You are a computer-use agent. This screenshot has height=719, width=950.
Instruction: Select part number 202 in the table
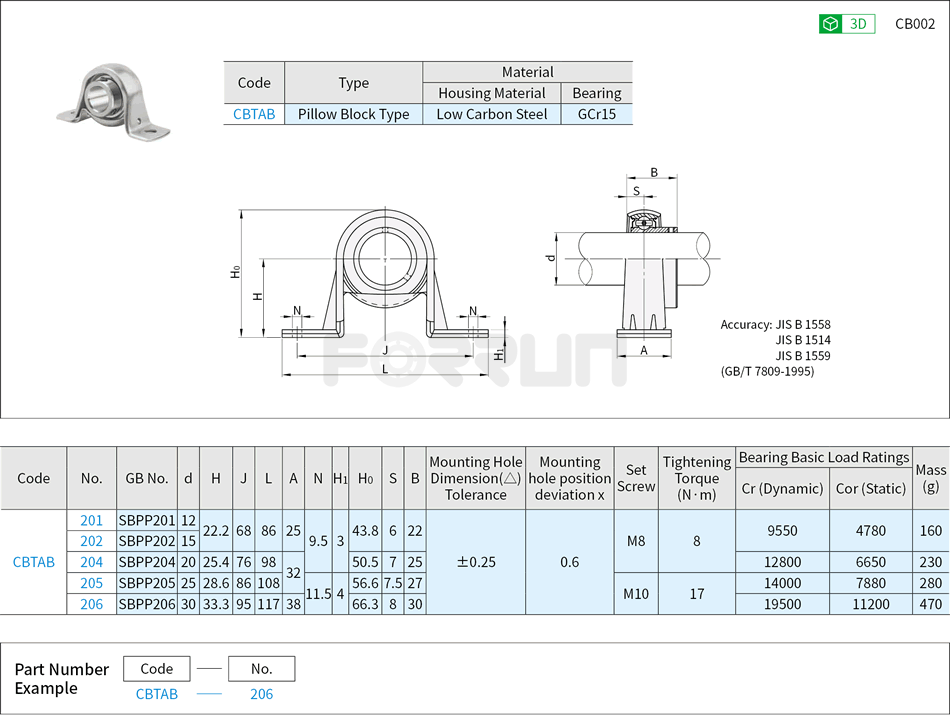tap(91, 541)
